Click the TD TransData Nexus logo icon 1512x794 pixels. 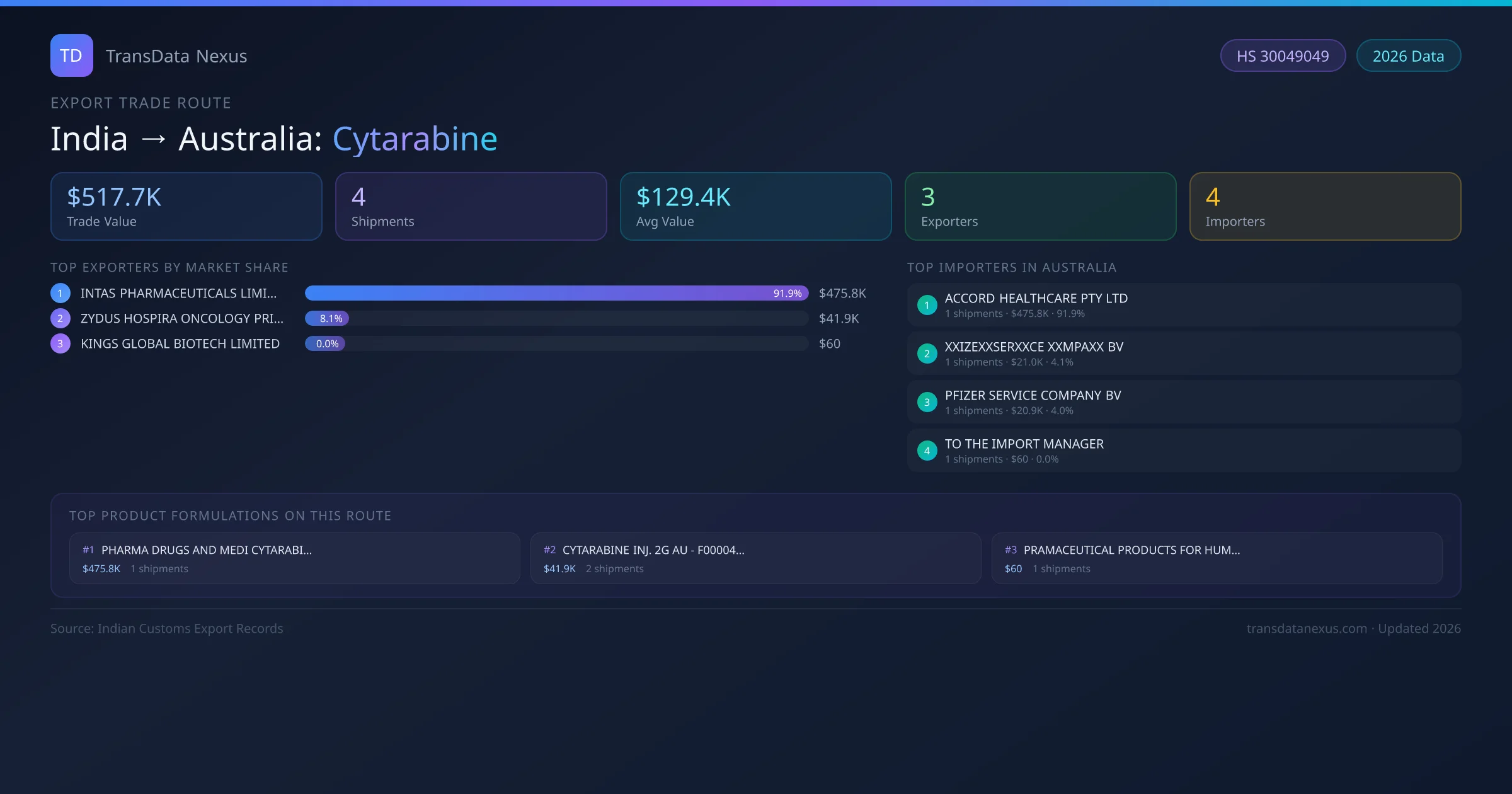pyautogui.click(x=71, y=55)
